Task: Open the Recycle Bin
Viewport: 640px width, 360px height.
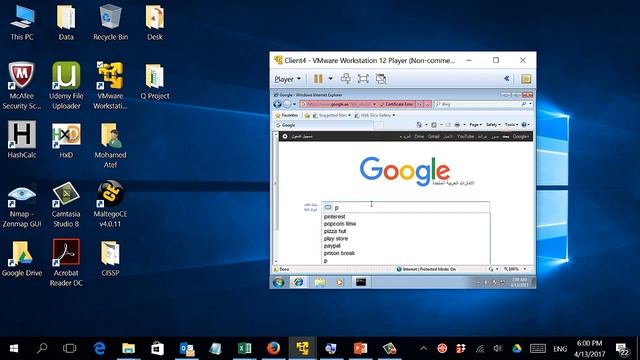Action: pyautogui.click(x=110, y=22)
